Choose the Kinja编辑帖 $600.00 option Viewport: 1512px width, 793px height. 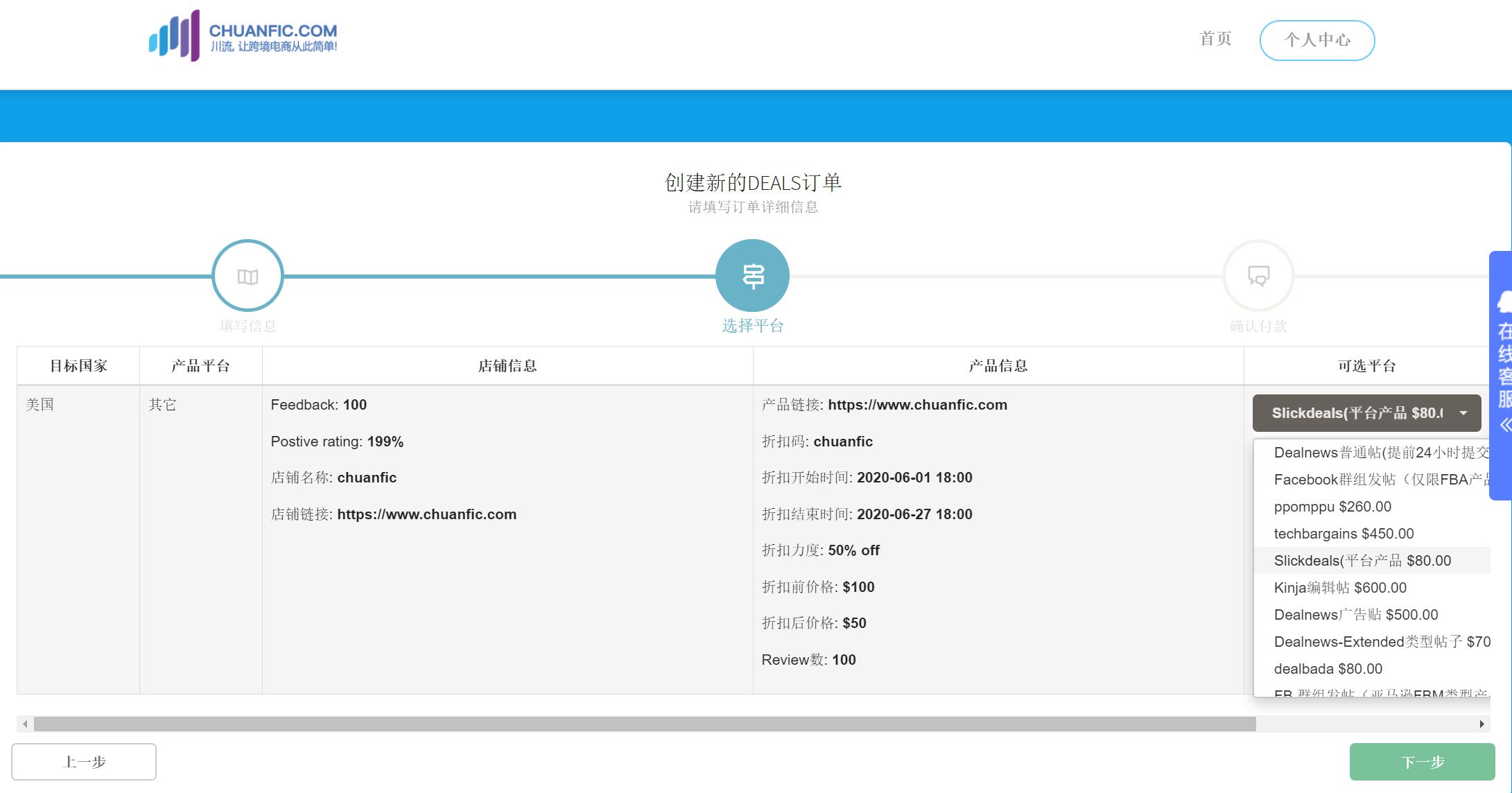click(1373, 588)
